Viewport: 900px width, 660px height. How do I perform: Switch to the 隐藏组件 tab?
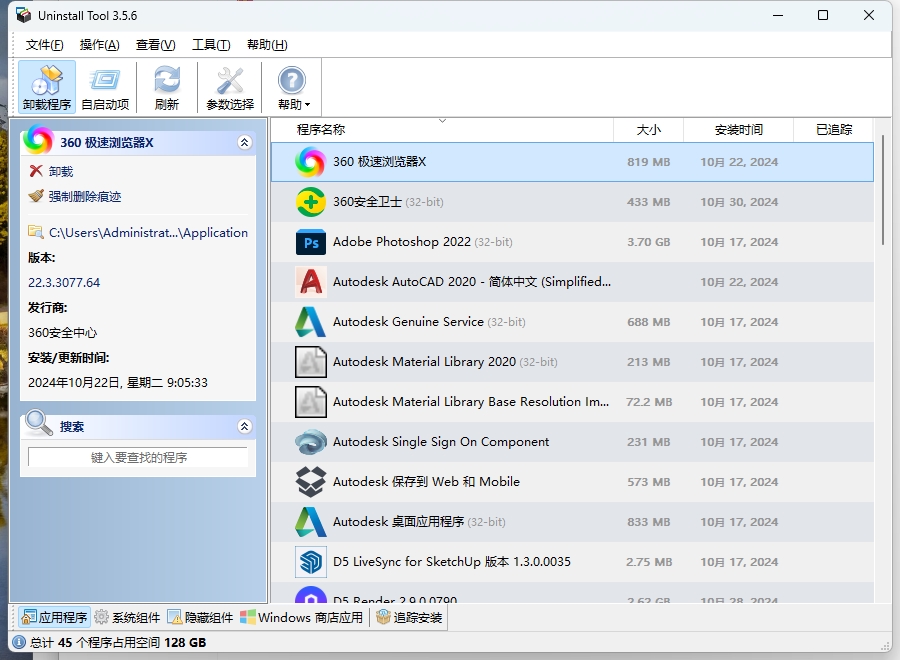200,618
